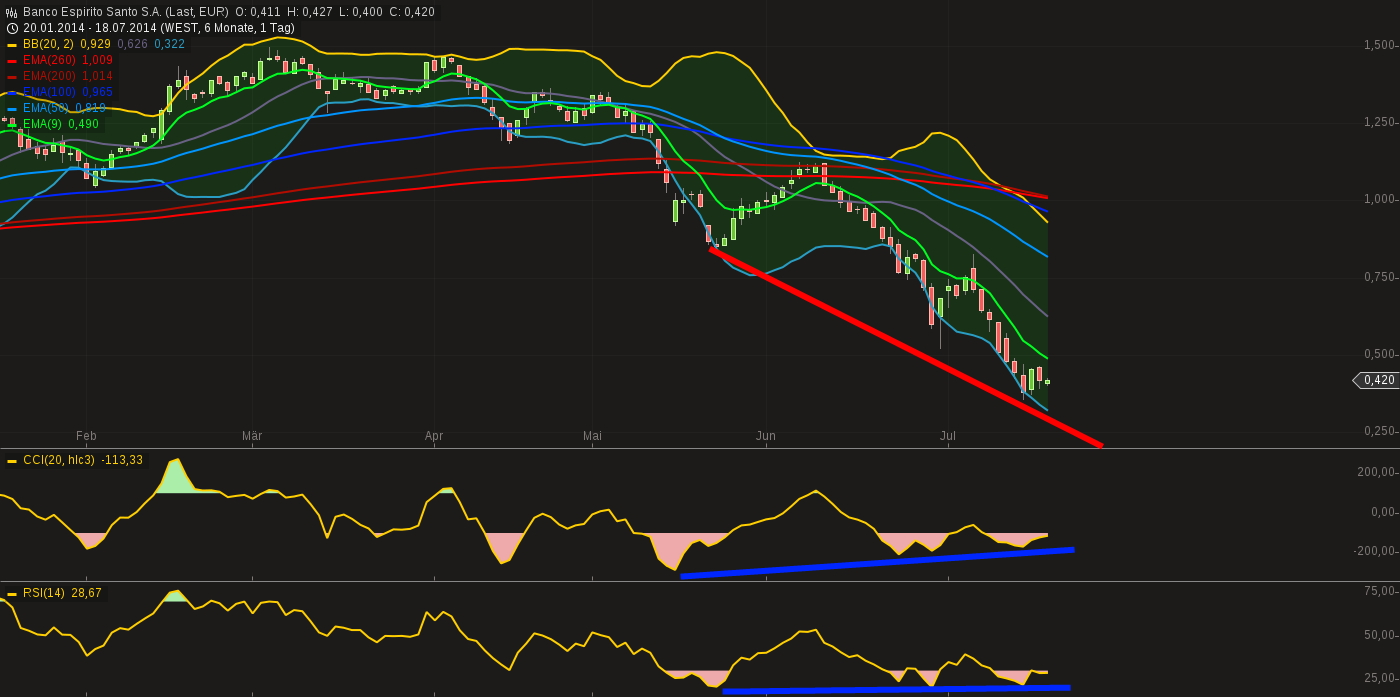Click the EMA(200) indicator label
This screenshot has height=697, width=1400.
(49, 76)
